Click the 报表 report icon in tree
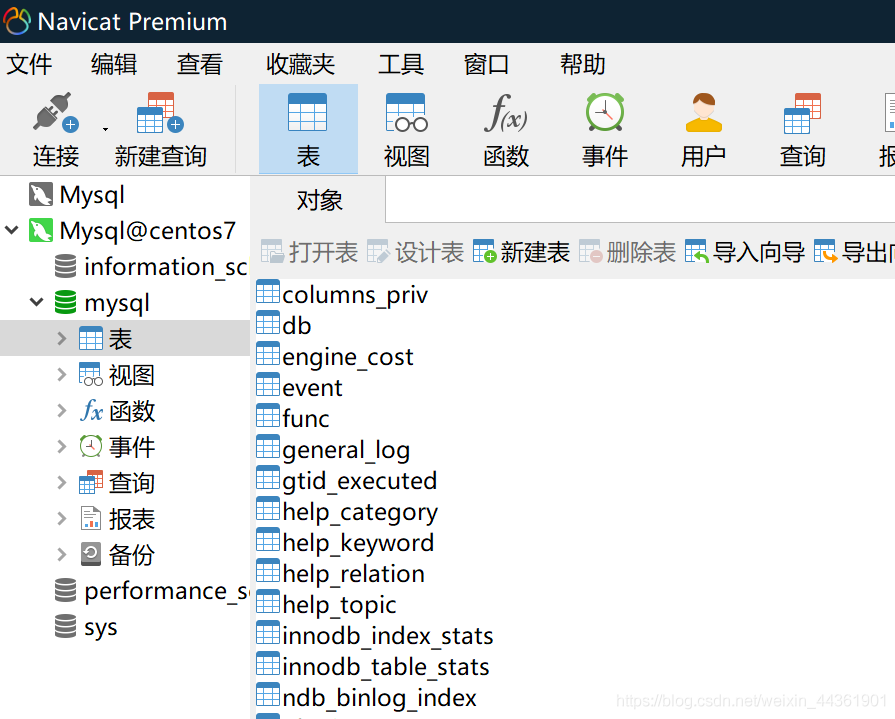This screenshot has height=719, width=895. click(x=91, y=518)
